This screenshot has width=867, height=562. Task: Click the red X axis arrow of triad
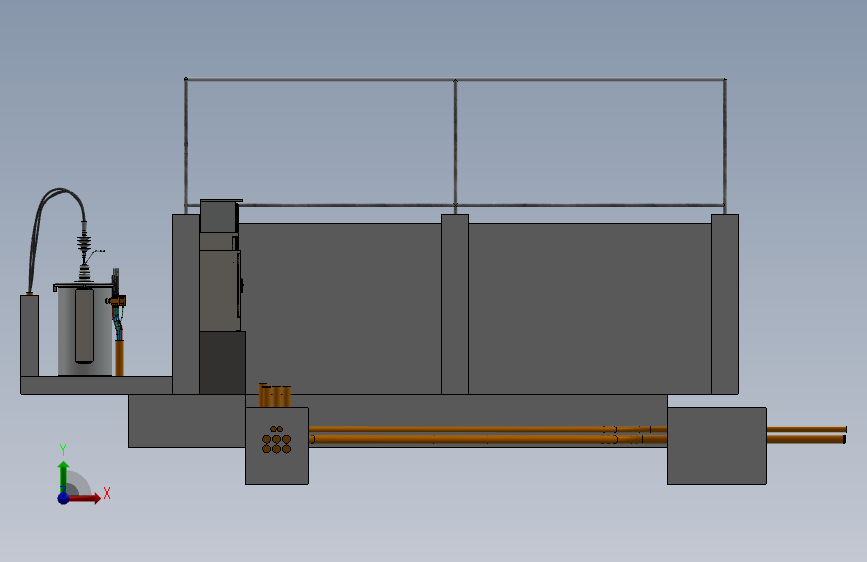click(85, 498)
